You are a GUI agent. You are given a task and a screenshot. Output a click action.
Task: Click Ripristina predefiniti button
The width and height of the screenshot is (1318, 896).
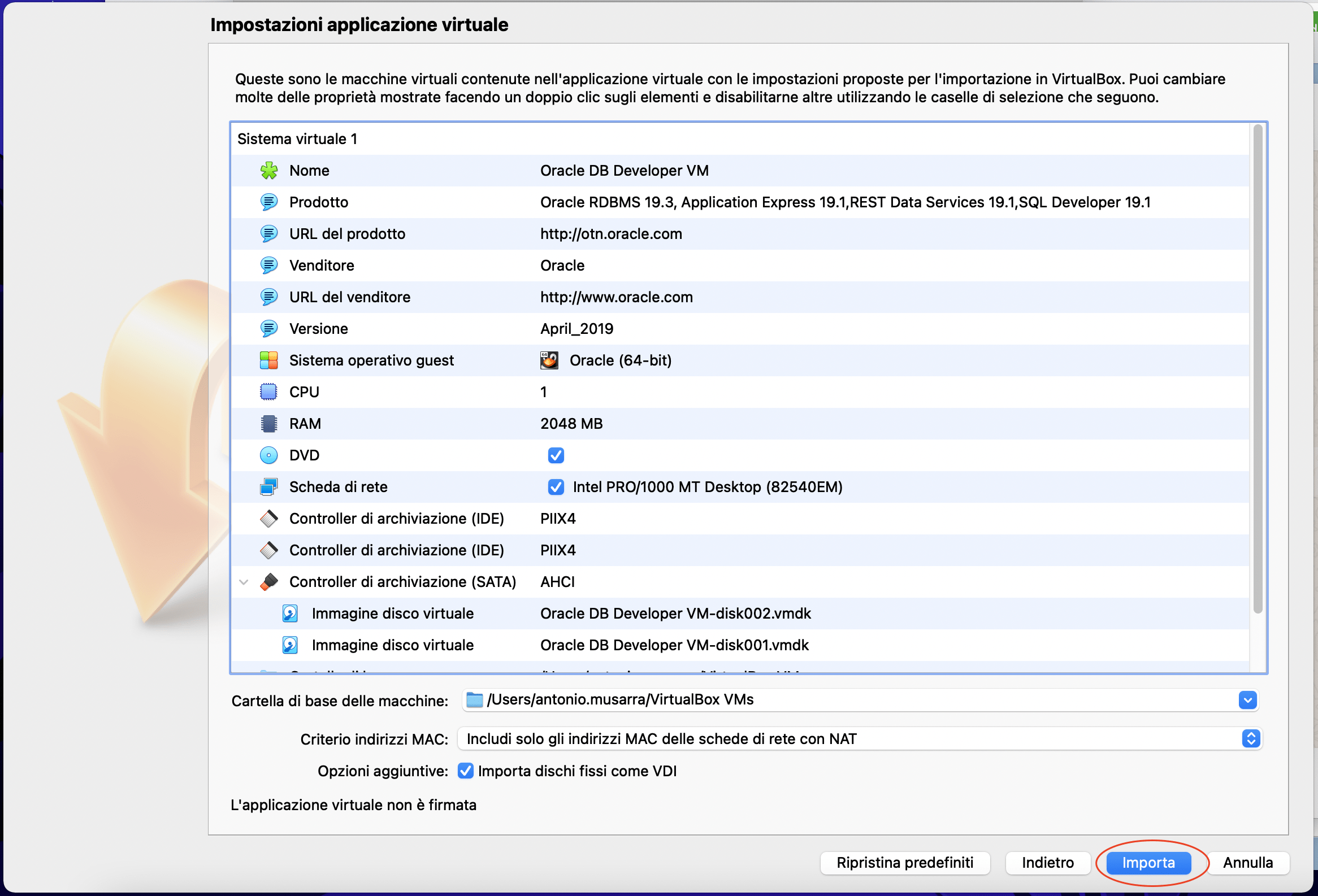[904, 863]
